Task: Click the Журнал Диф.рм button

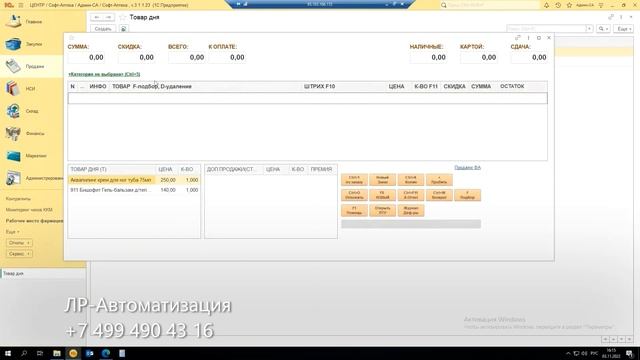Action: (x=411, y=210)
